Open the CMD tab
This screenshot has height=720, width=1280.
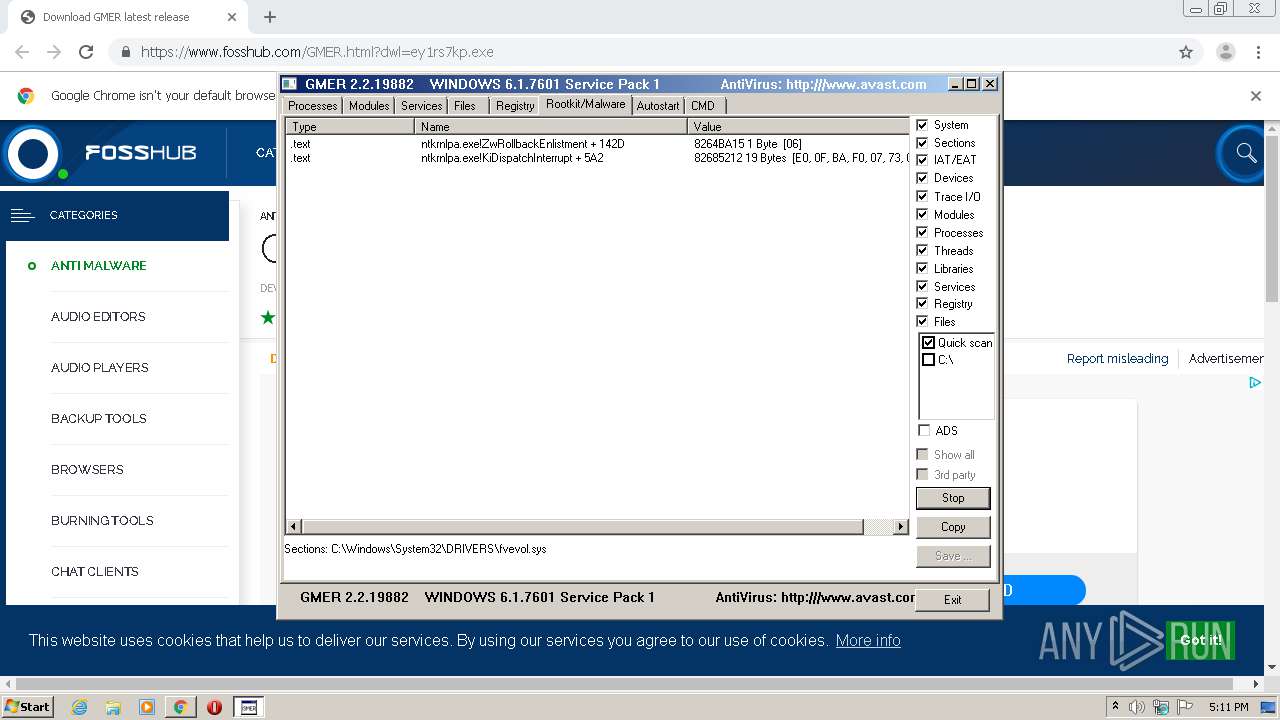click(x=703, y=106)
